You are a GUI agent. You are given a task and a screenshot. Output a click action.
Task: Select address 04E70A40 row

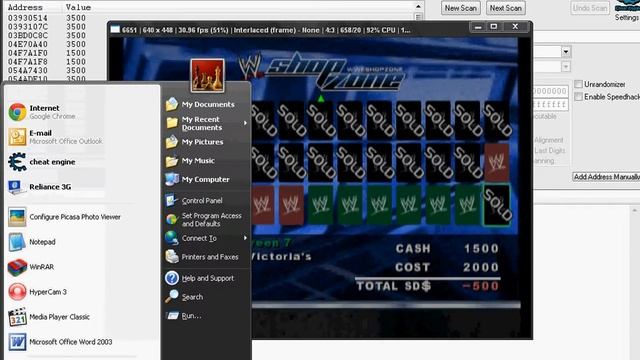click(x=47, y=44)
